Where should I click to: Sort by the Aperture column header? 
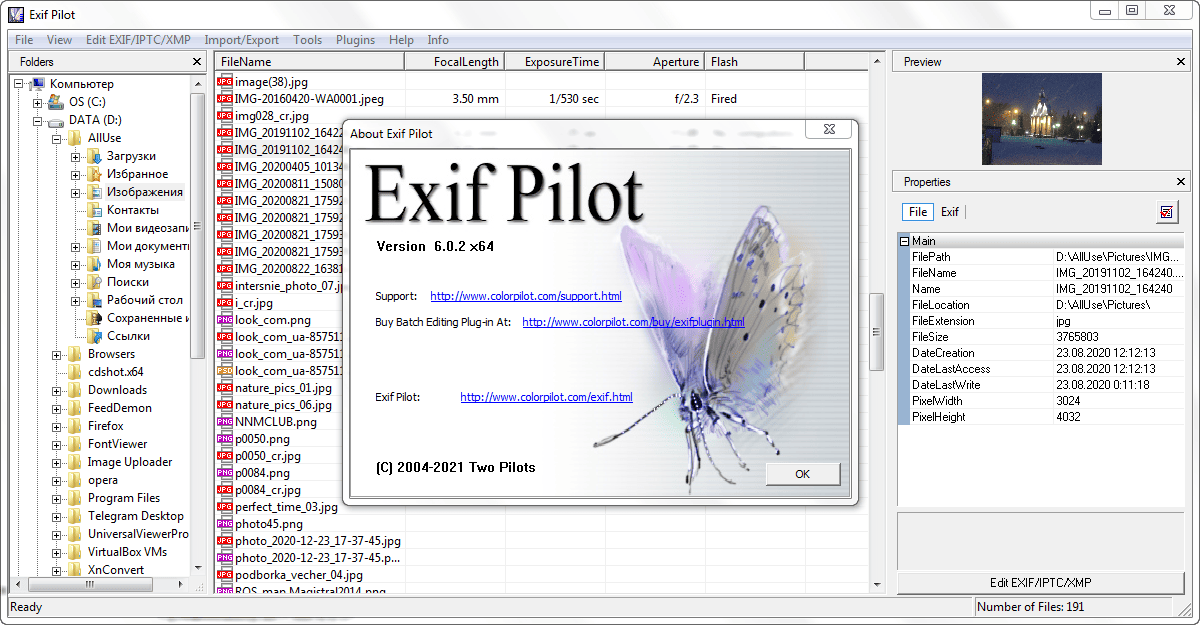point(654,62)
